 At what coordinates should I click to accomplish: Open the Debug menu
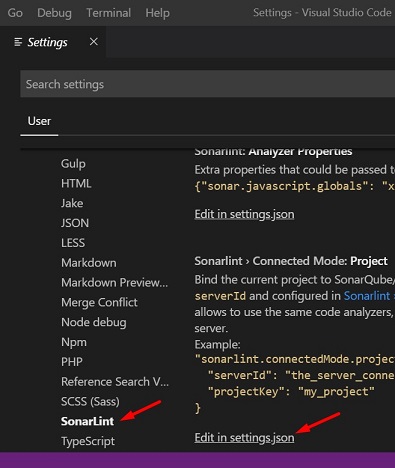click(54, 13)
